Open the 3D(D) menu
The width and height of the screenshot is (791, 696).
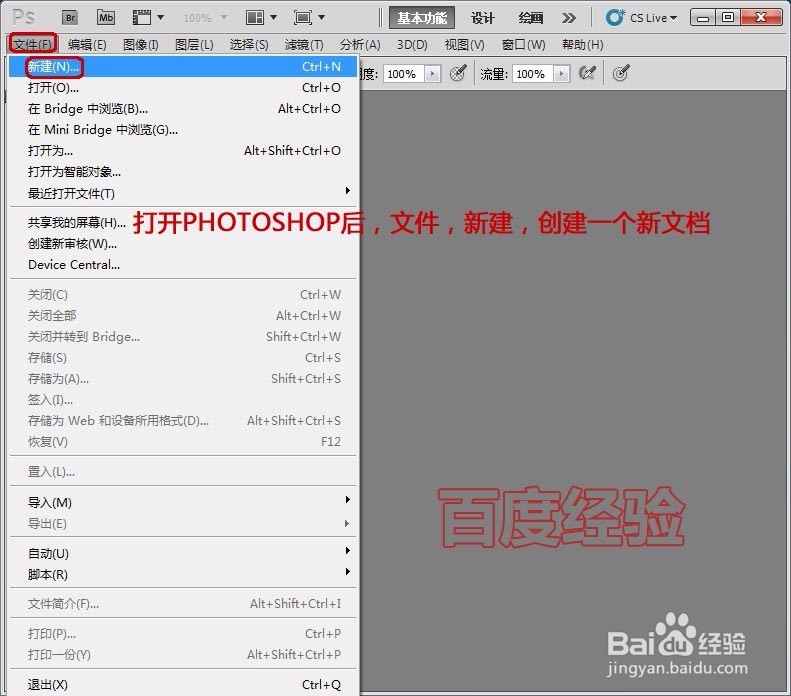pyautogui.click(x=412, y=44)
